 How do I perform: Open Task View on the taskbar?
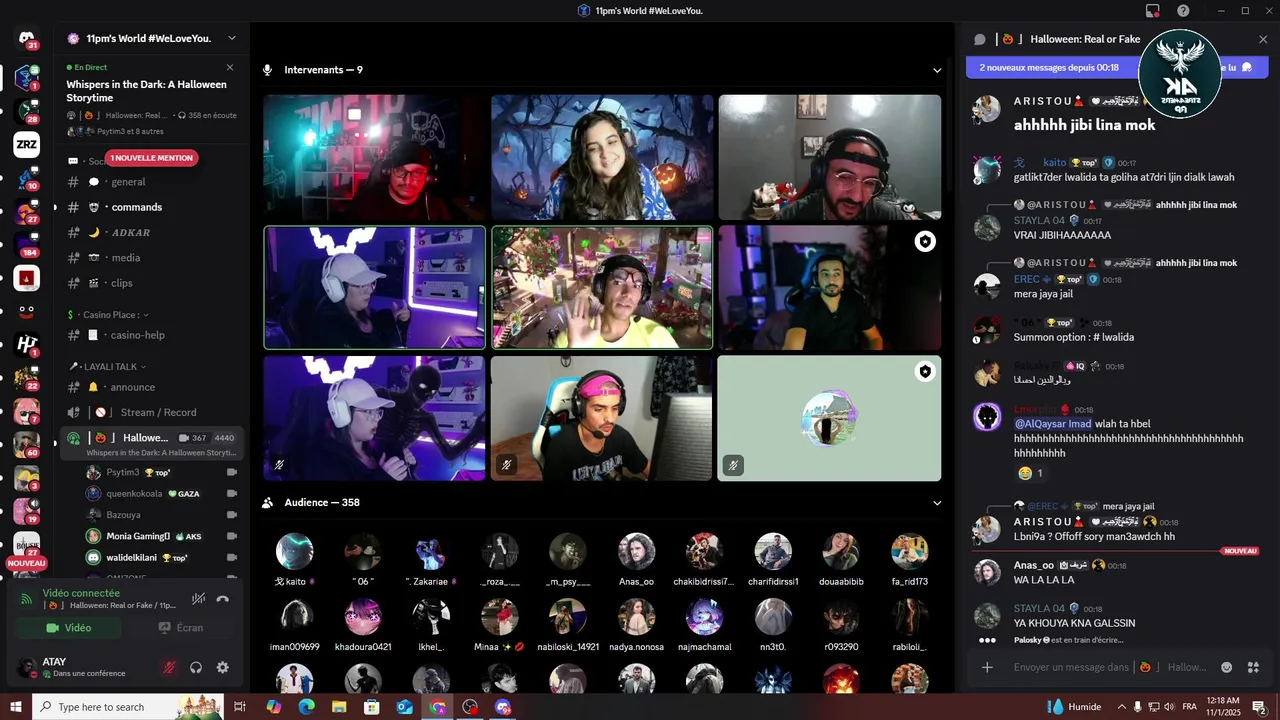coord(240,707)
